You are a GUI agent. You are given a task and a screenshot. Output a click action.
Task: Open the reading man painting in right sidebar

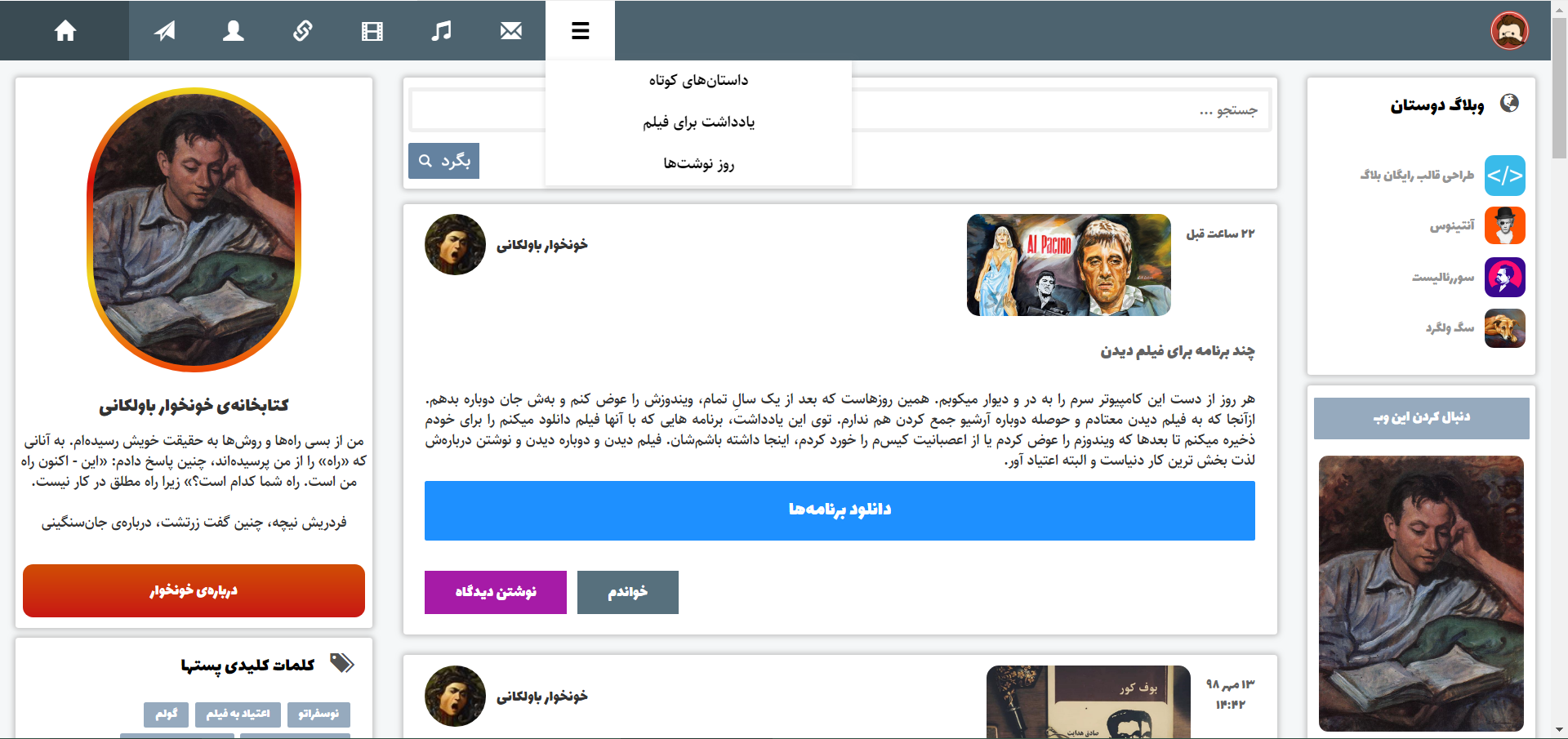coord(1421,594)
